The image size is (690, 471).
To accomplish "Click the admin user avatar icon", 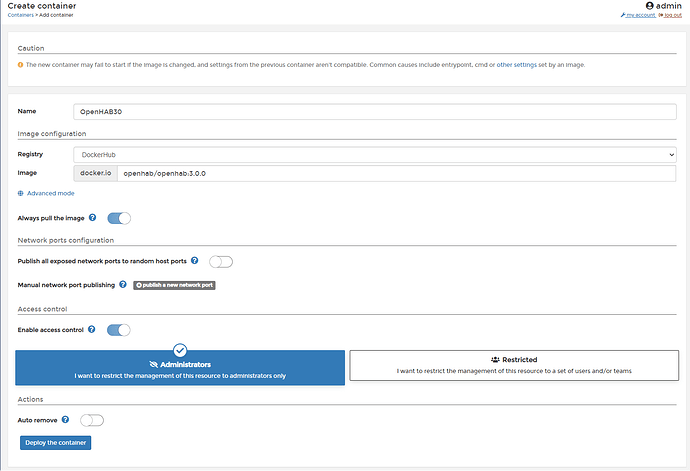I will pos(650,6).
